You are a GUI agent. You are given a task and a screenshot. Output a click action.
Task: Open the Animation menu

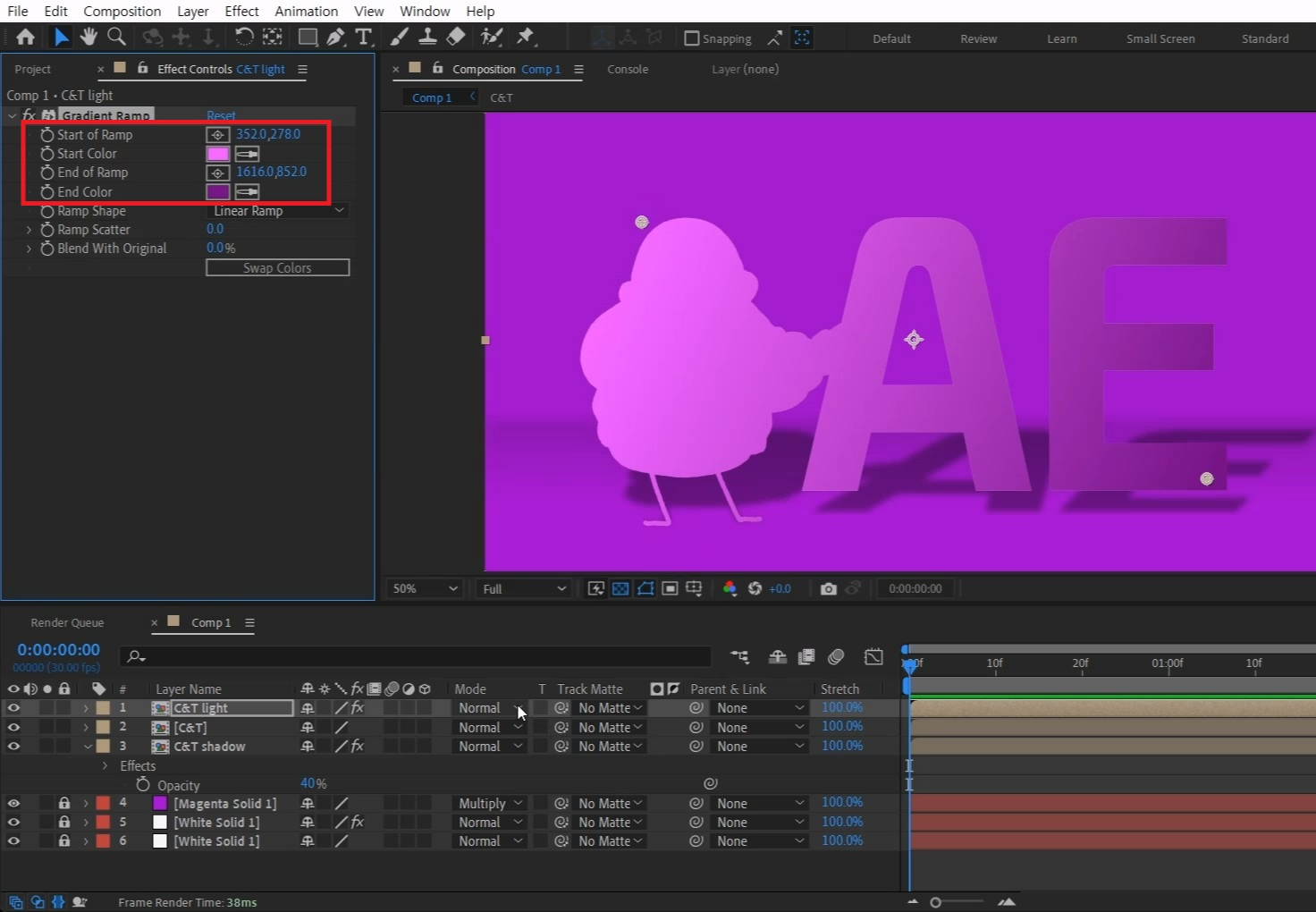pyautogui.click(x=306, y=11)
